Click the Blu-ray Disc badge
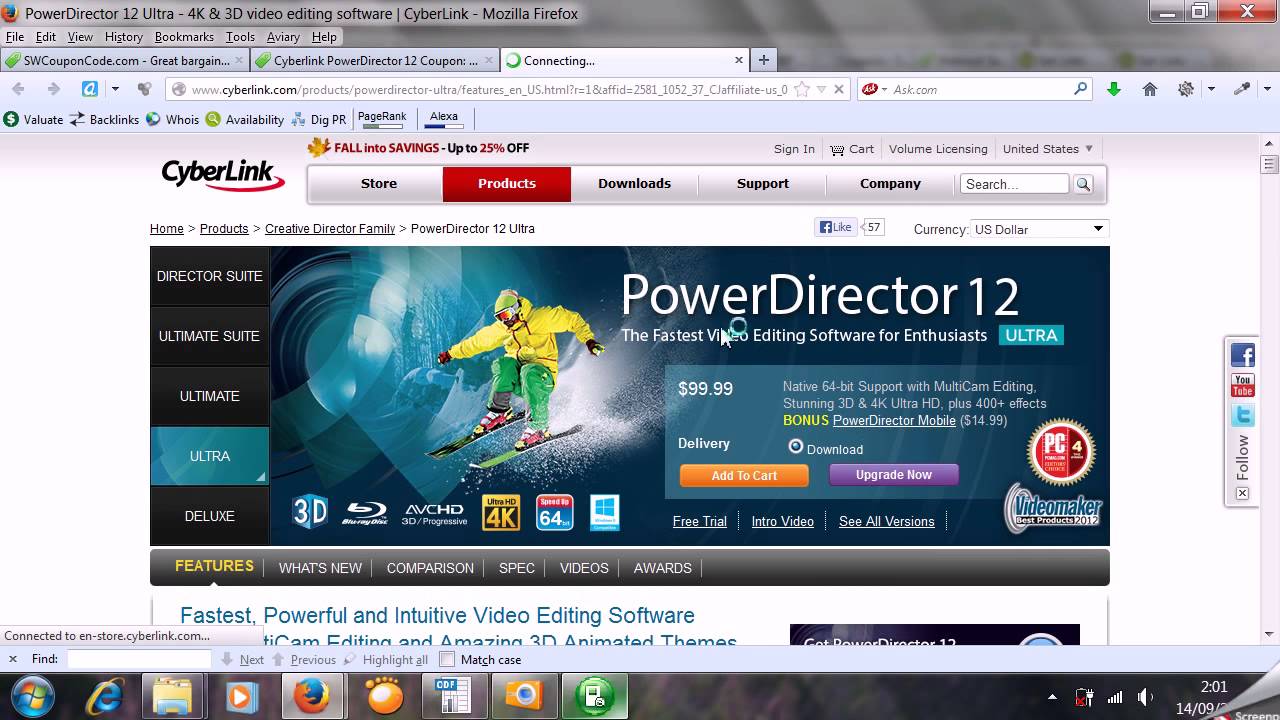 (365, 514)
